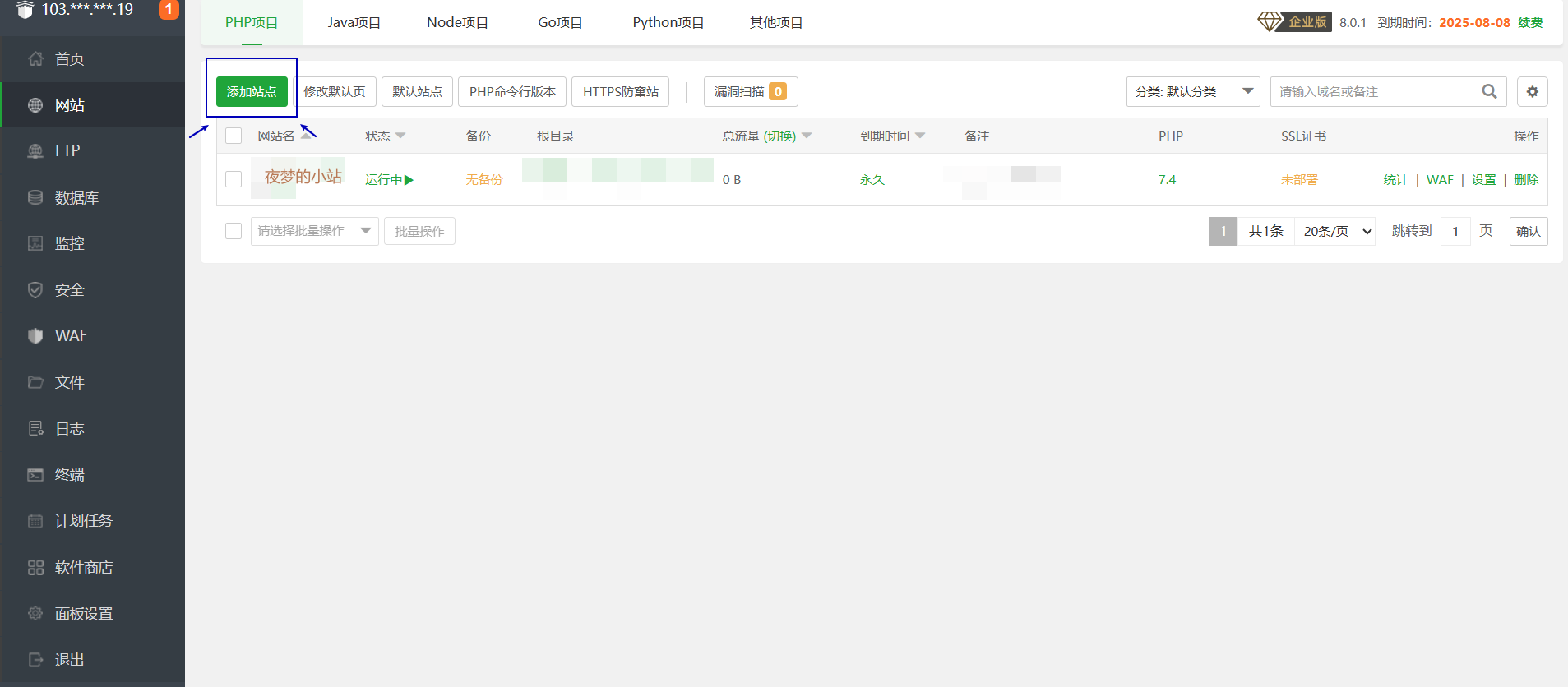
Task: Click the domain or remark search field
Action: (x=1375, y=92)
